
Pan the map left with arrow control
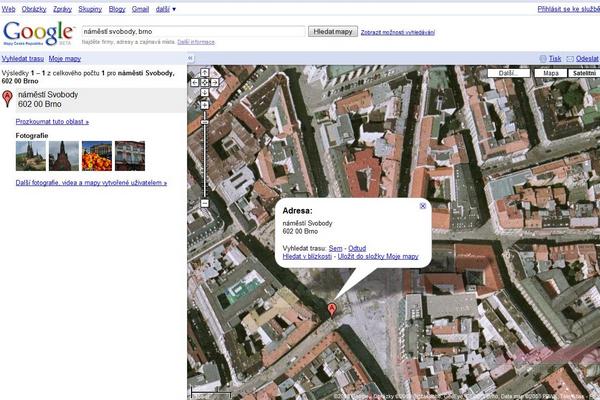194,82
